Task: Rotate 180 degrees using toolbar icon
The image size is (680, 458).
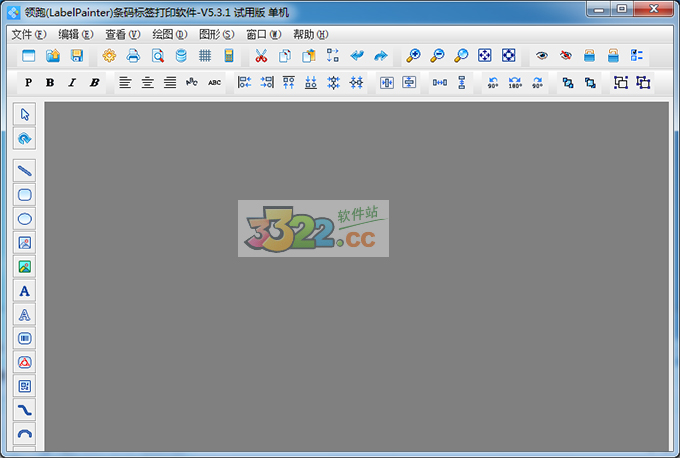Action: click(x=515, y=83)
